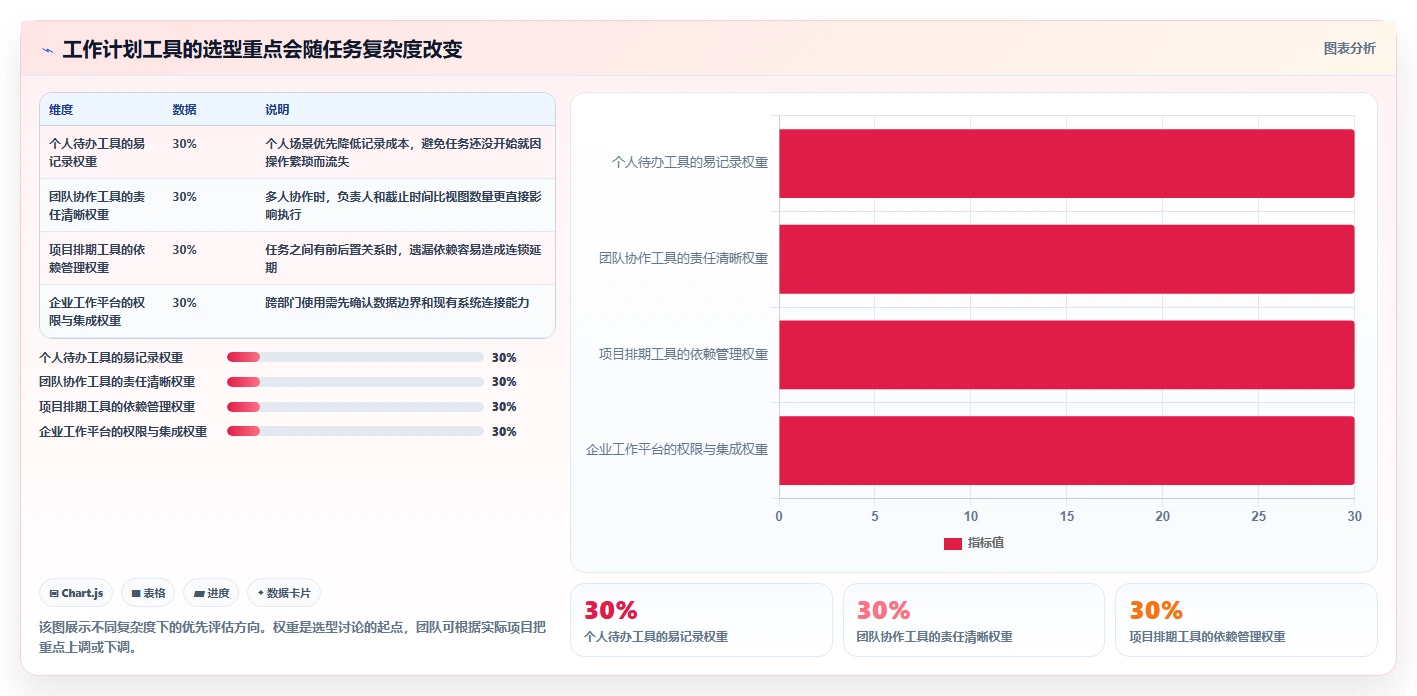
Task: Open the 30% card for 项目排期工具的依赖管理权重
Action: tap(1246, 620)
